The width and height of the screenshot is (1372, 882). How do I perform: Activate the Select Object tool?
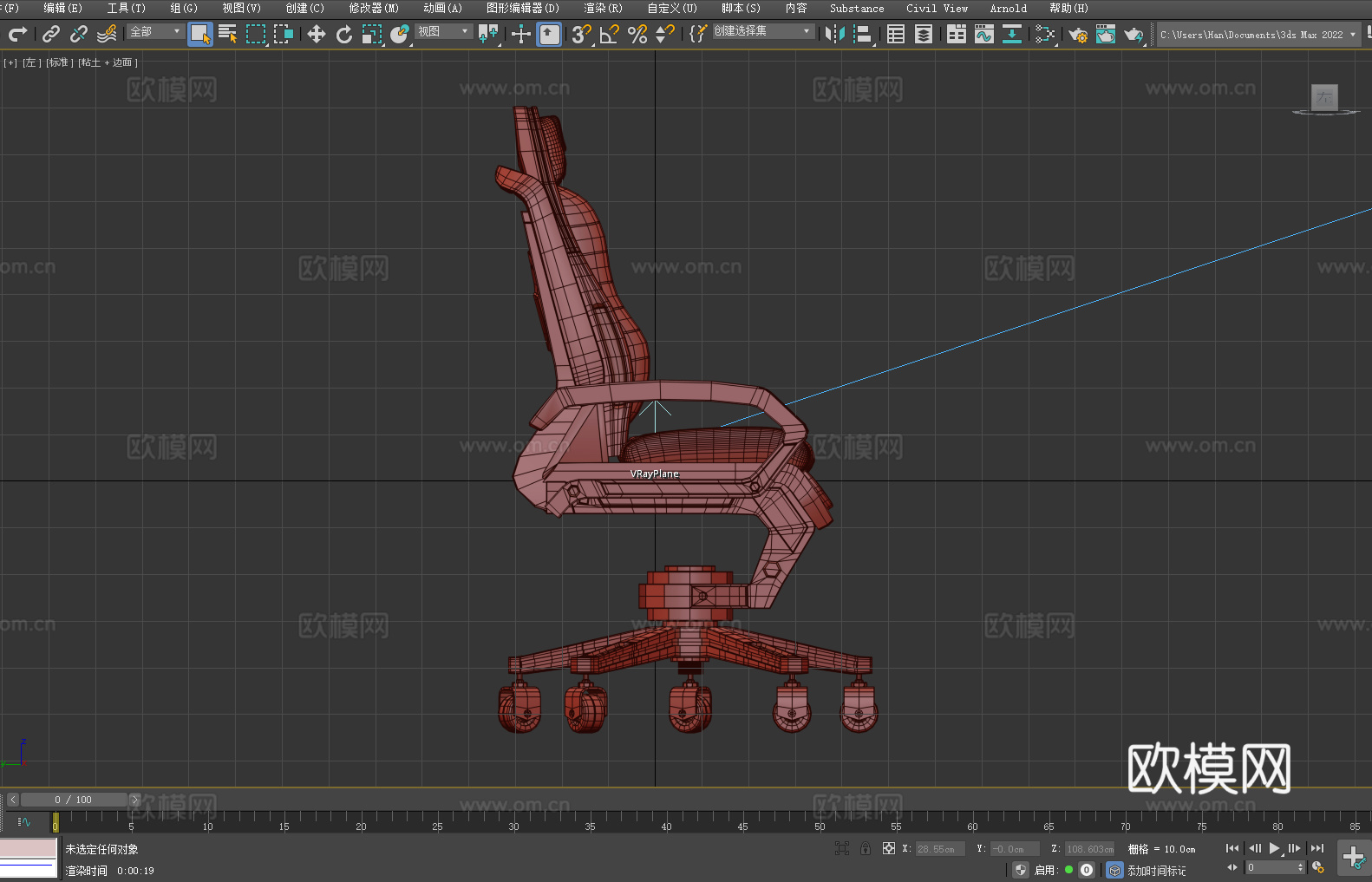click(x=200, y=34)
